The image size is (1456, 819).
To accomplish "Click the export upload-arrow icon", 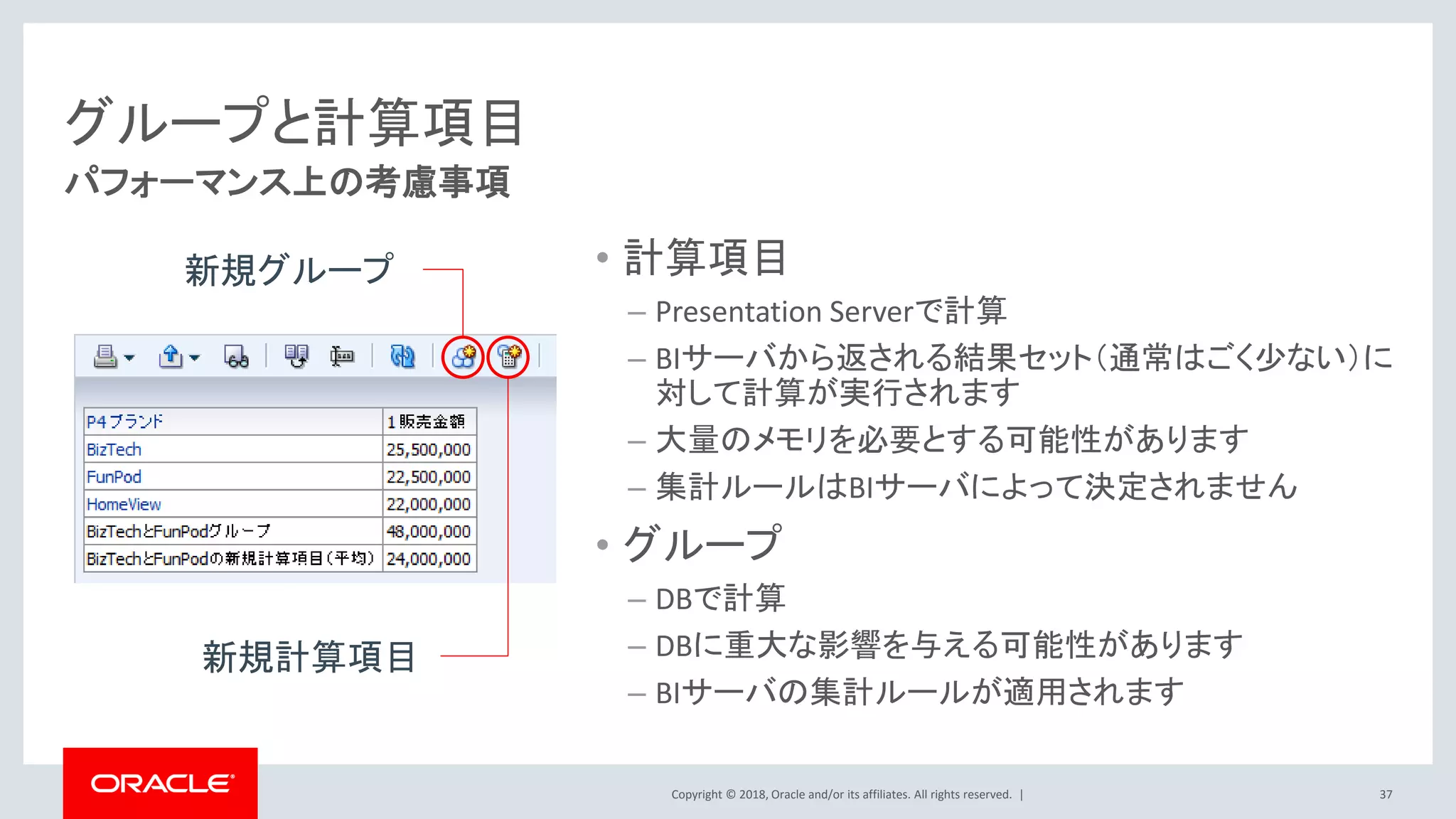I will 171,356.
